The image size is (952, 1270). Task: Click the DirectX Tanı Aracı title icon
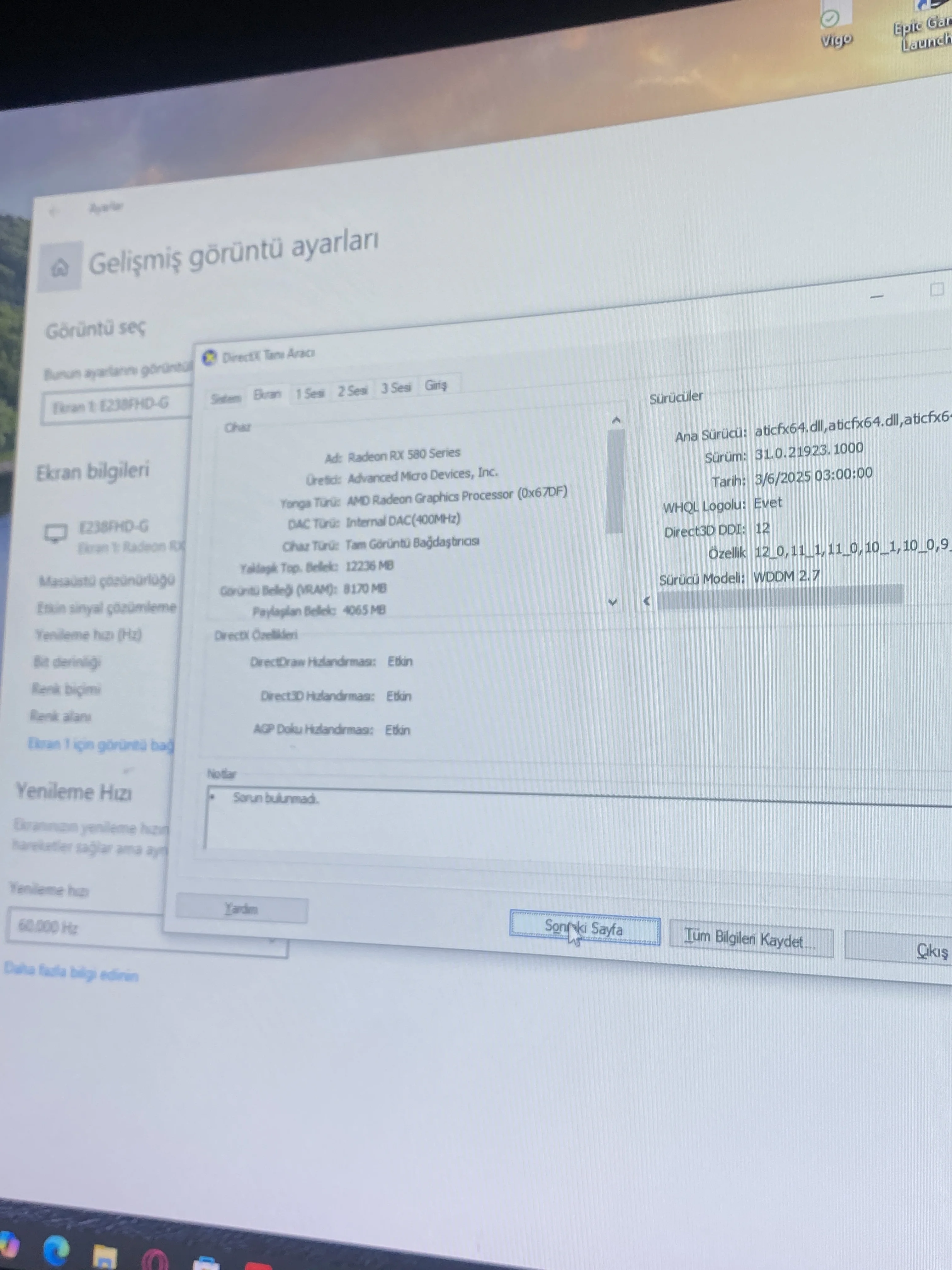pyautogui.click(x=209, y=358)
